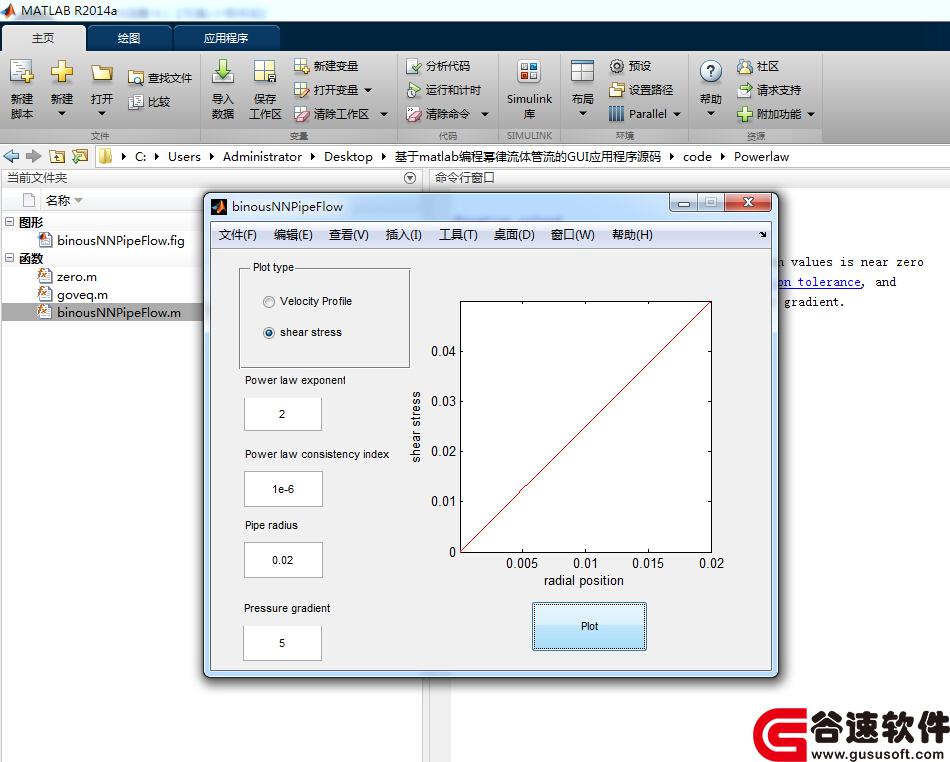Click the up one folder level icon
Image resolution: width=950 pixels, height=762 pixels.
pyautogui.click(x=57, y=156)
